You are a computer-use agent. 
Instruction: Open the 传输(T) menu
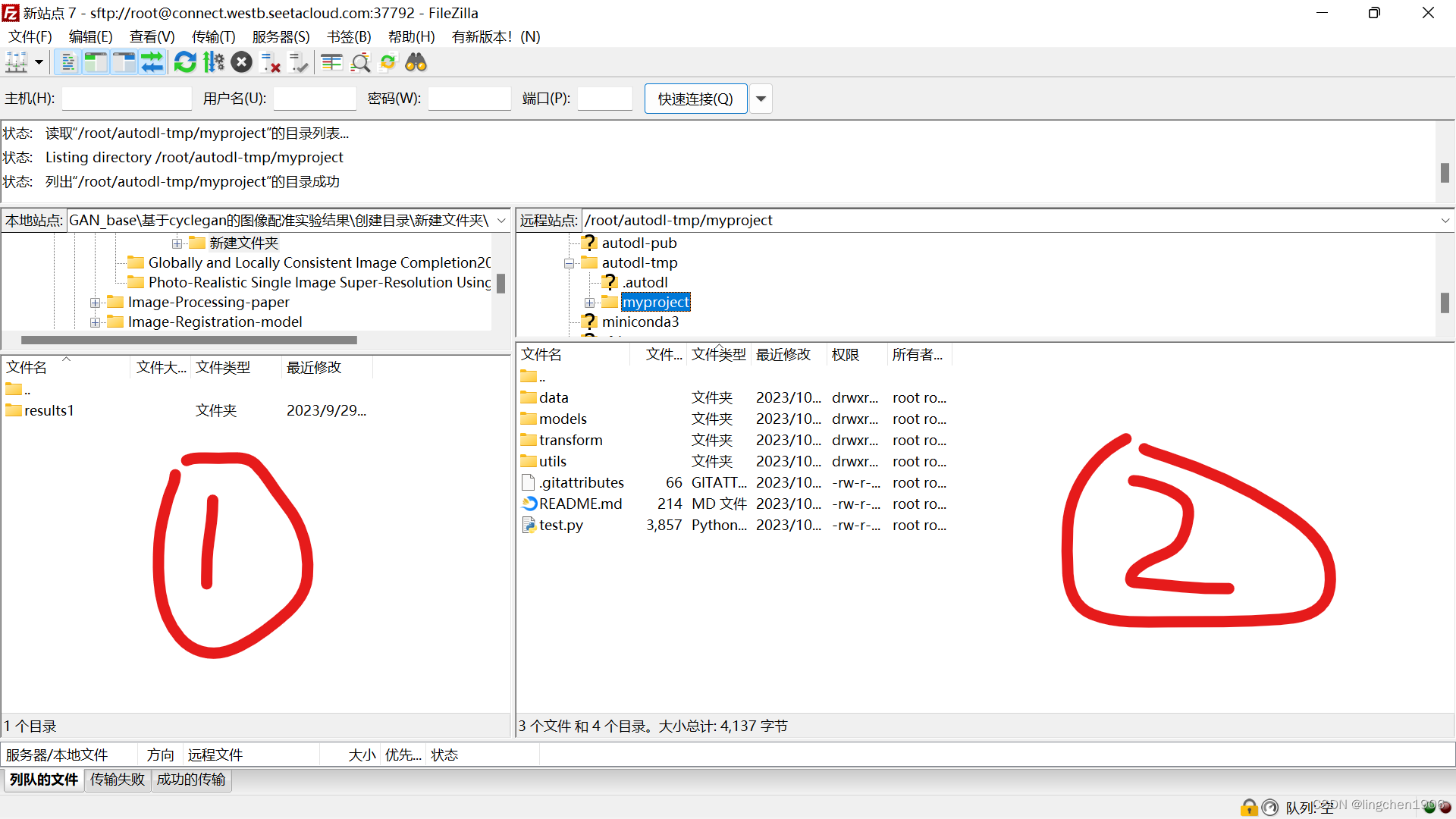[x=213, y=36]
